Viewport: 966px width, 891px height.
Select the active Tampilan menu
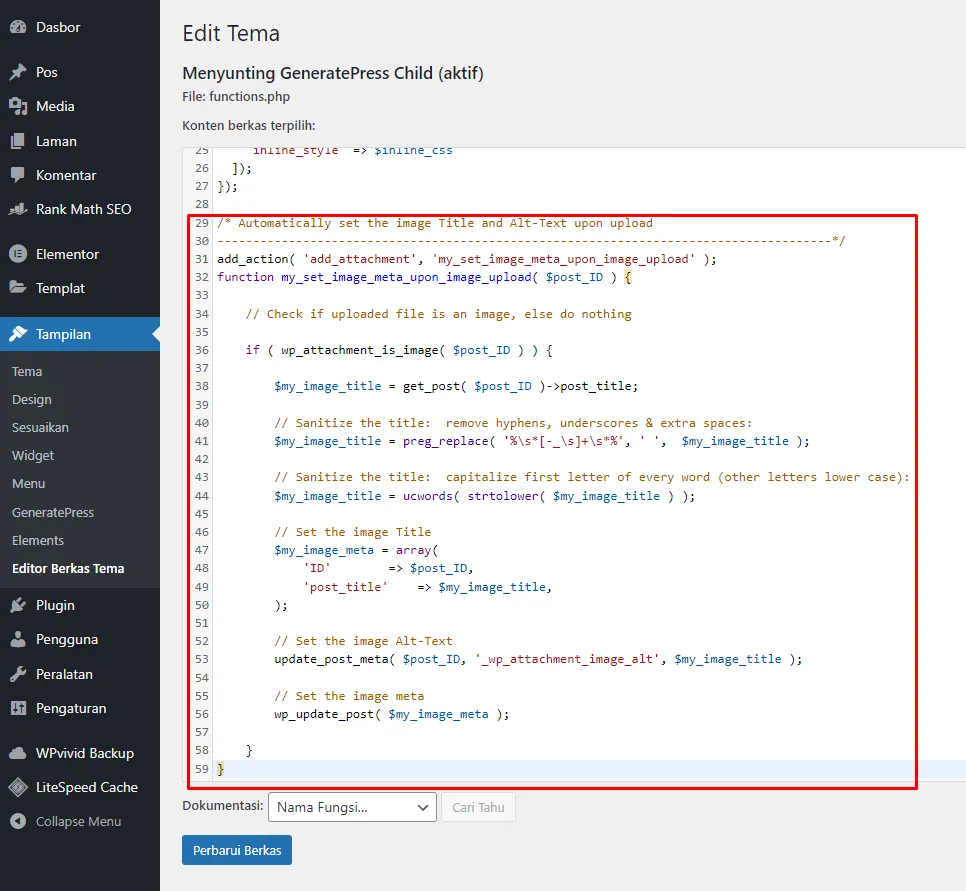tap(80, 334)
